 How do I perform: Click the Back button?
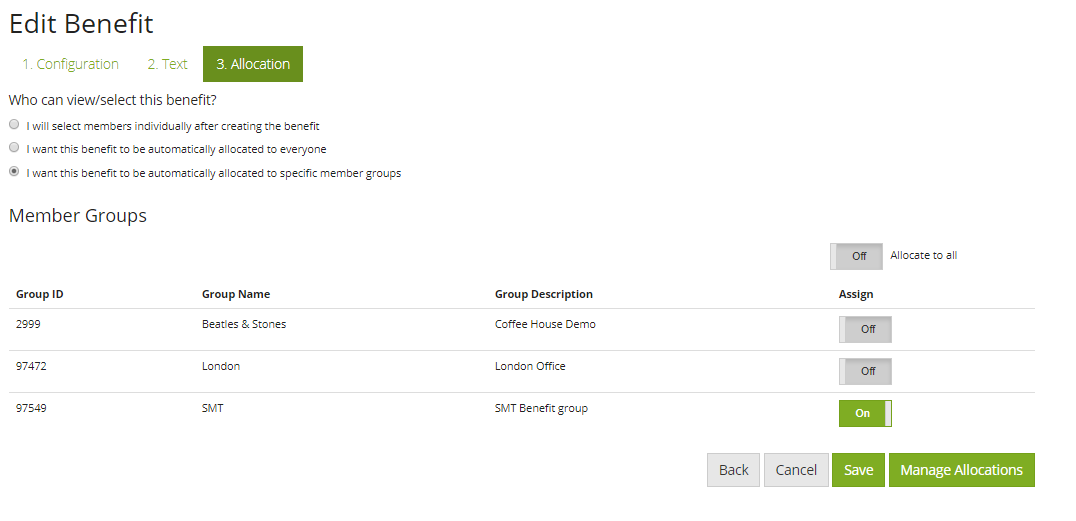[733, 470]
